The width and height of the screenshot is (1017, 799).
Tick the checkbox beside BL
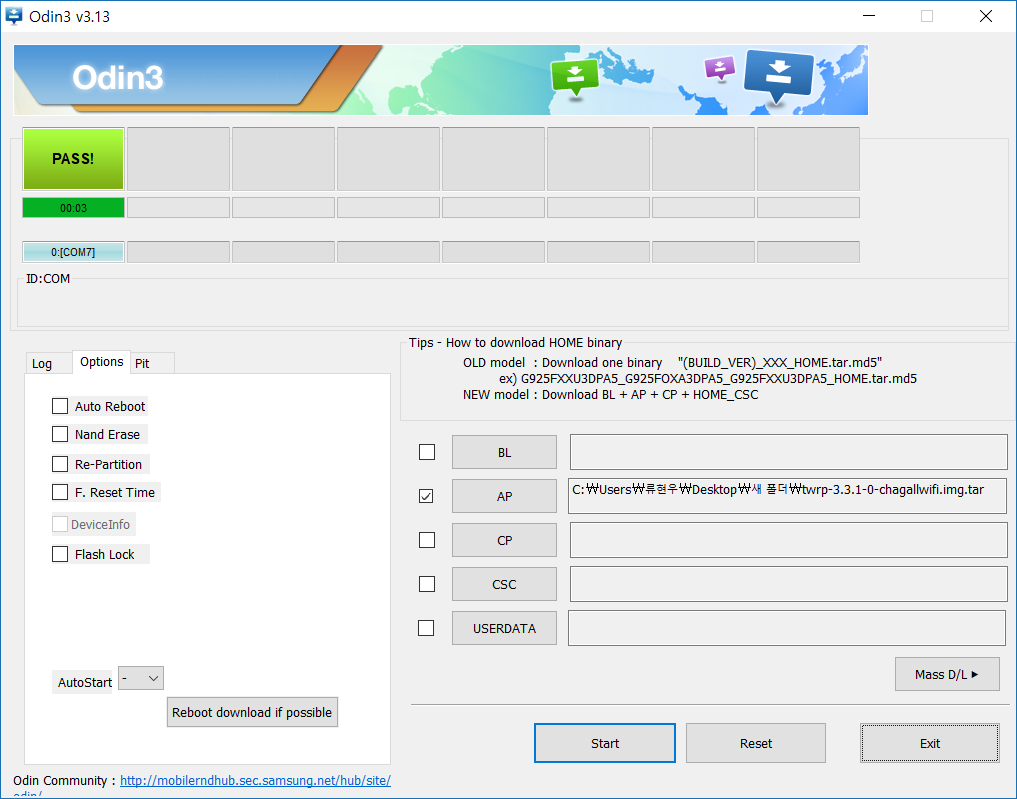coord(427,452)
